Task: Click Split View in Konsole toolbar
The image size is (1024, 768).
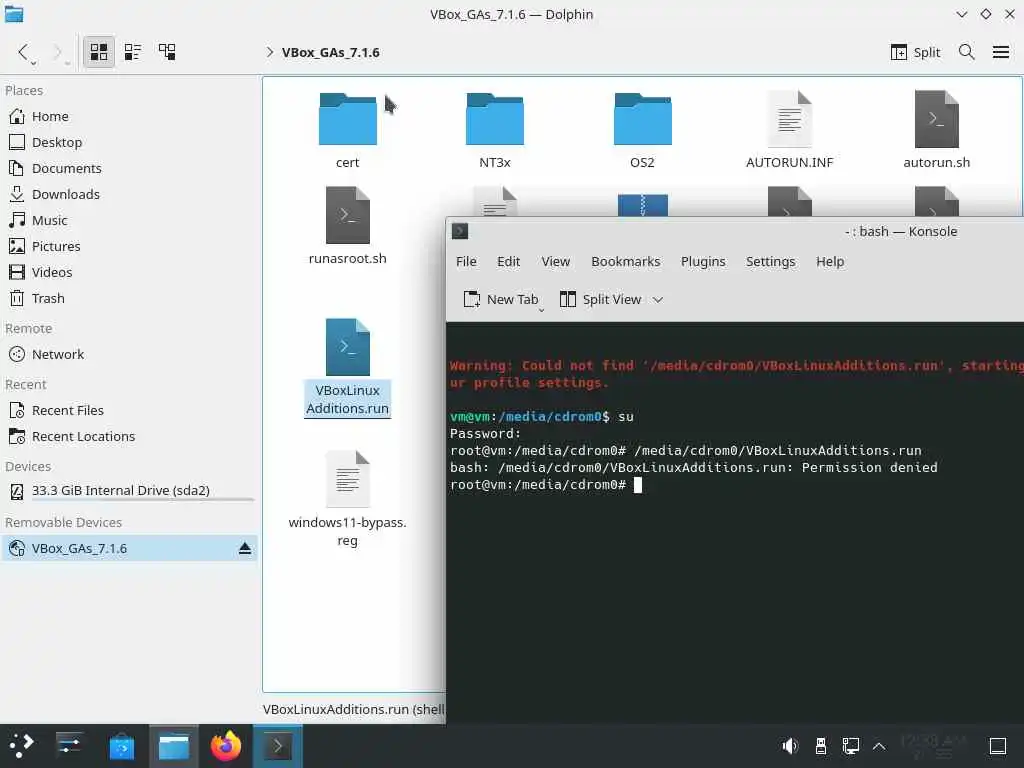Action: coord(601,300)
